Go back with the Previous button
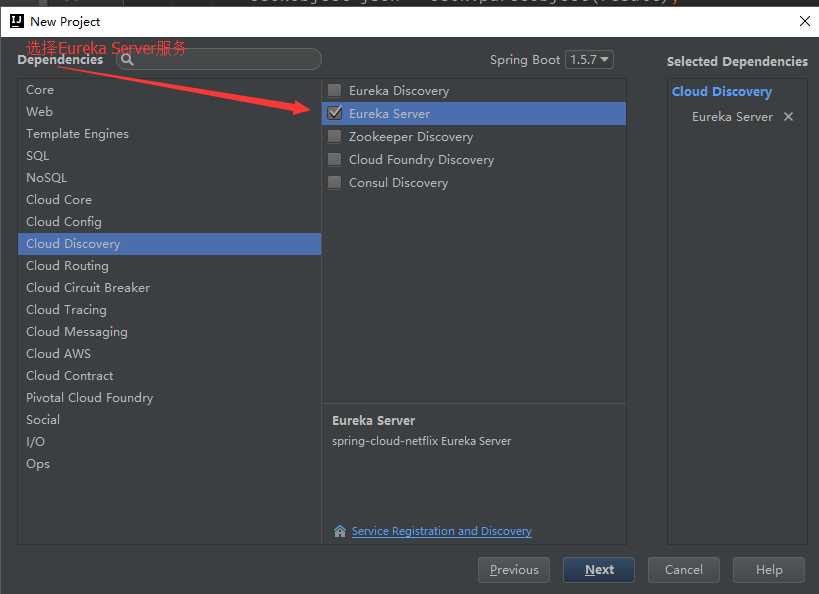Screen dimensions: 819x594 (514, 569)
